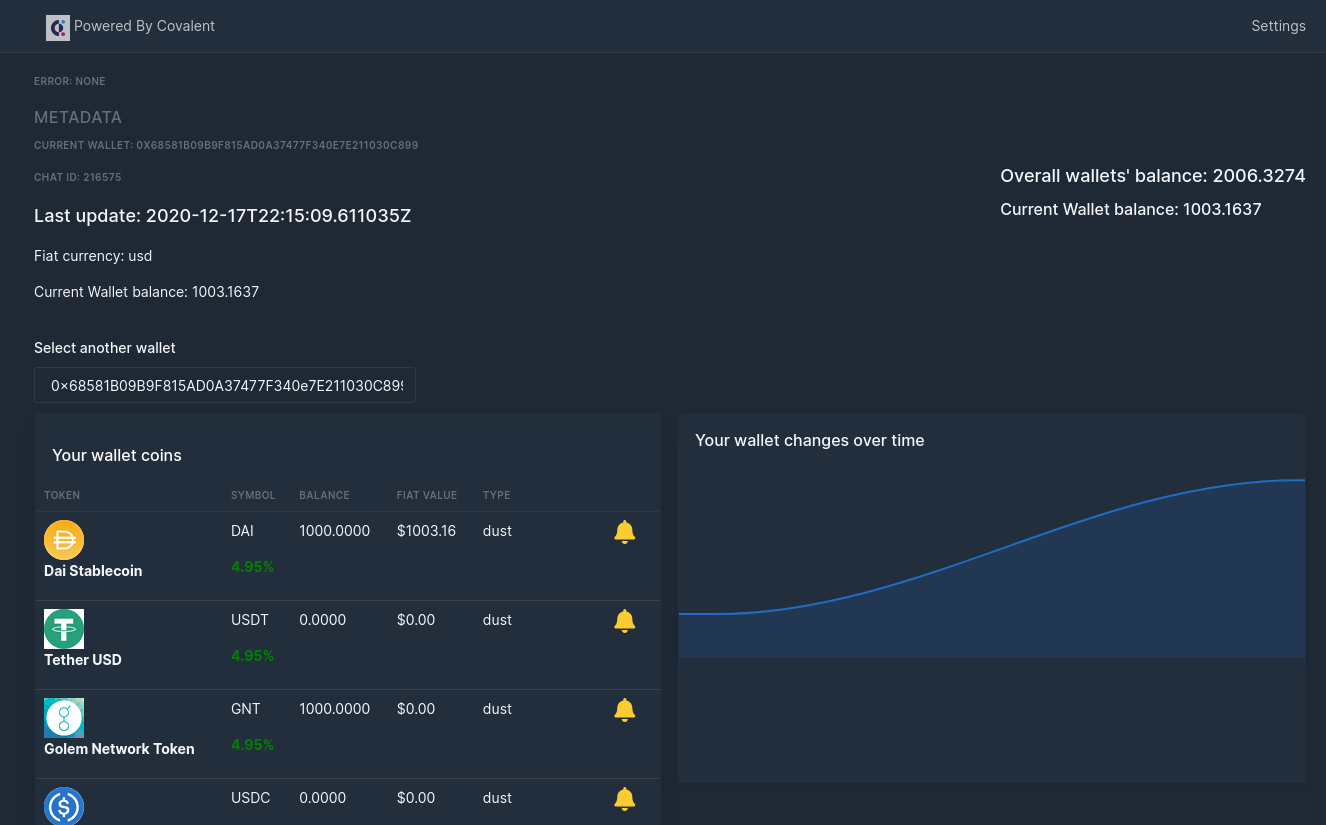Click the wallet changes line chart
1326x825 pixels.
992,568
